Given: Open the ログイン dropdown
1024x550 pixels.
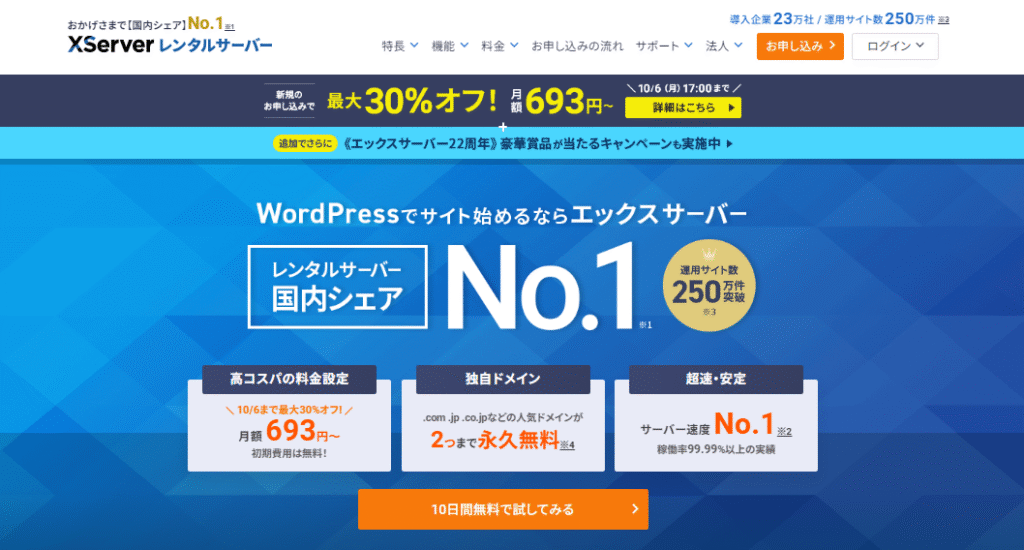Looking at the screenshot, I should (x=895, y=46).
